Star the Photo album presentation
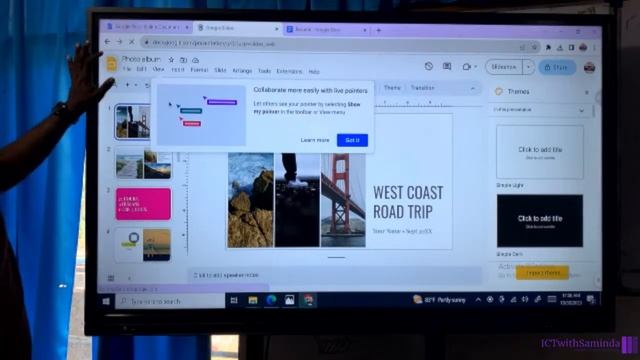This screenshot has width=640, height=360. [x=171, y=60]
